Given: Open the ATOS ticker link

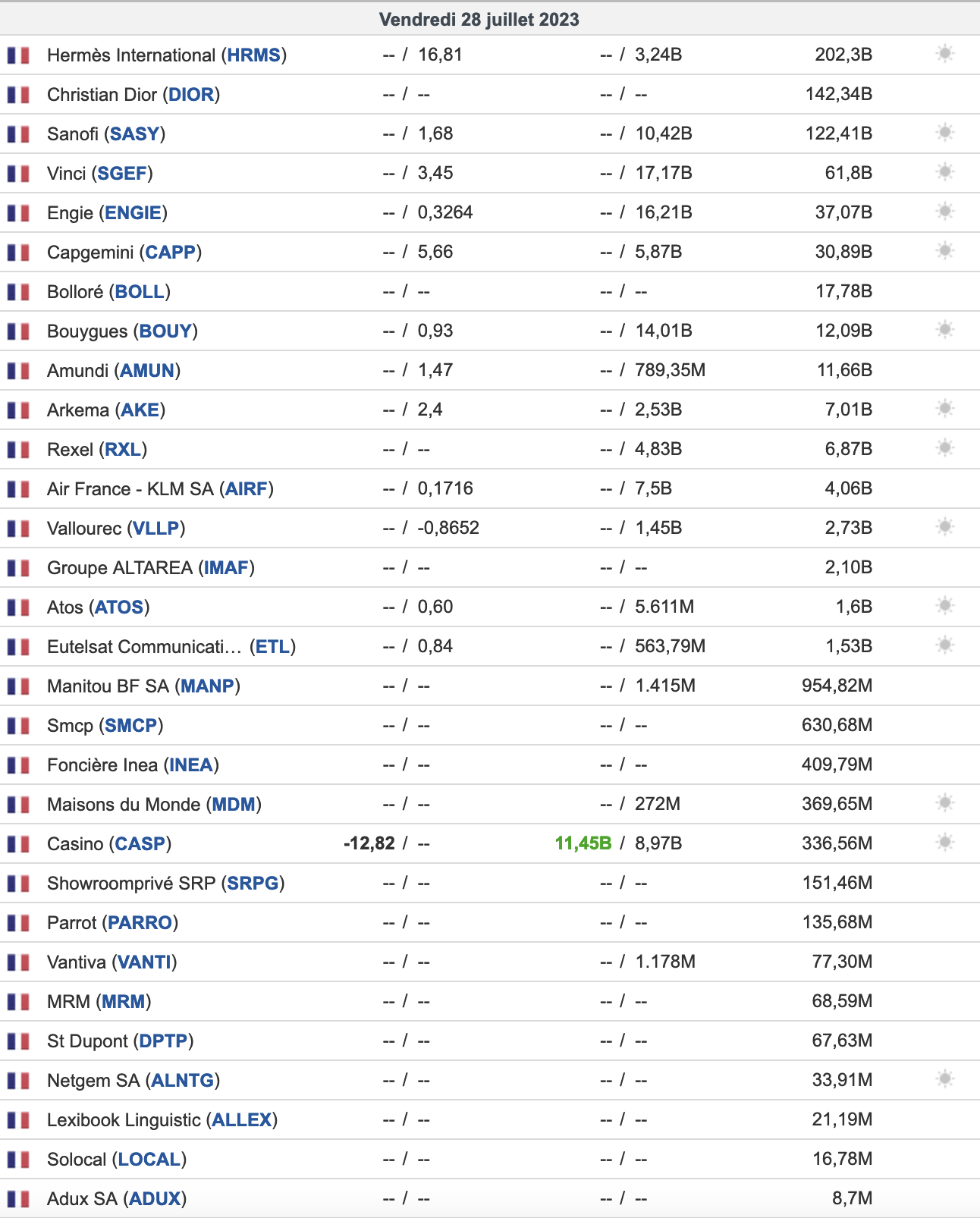Looking at the screenshot, I should point(119,607).
